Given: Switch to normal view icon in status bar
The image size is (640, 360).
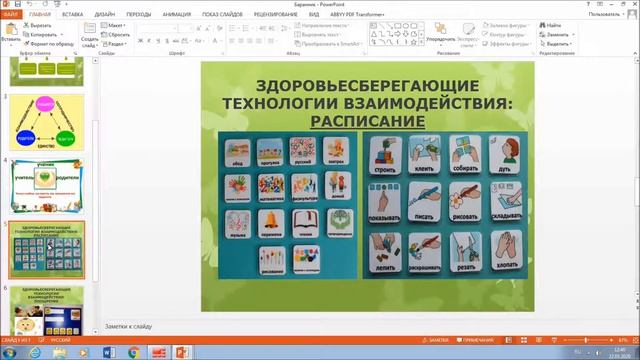Looking at the screenshot, I should [x=509, y=340].
